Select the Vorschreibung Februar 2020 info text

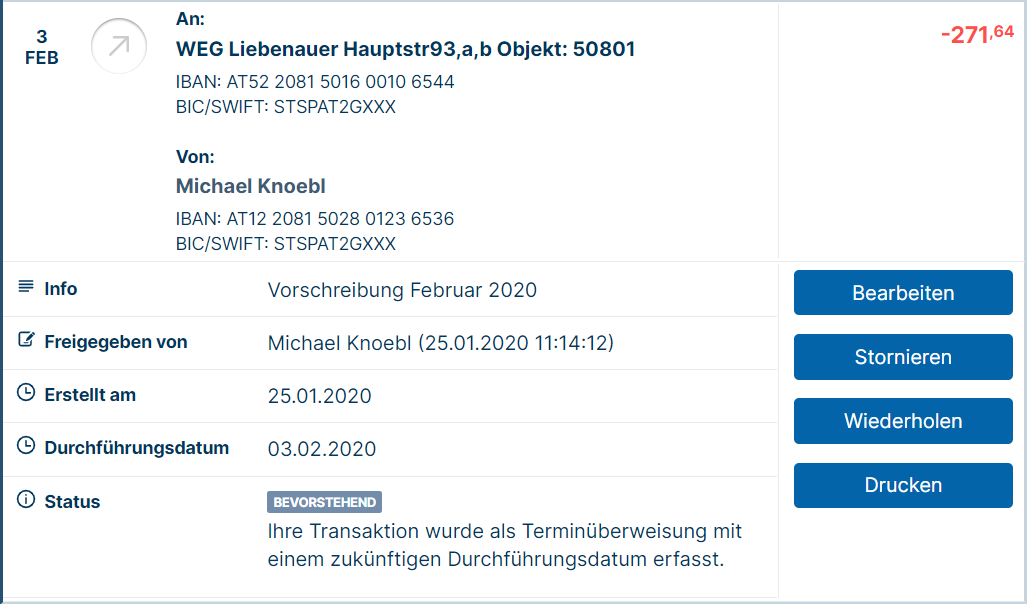coord(402,290)
